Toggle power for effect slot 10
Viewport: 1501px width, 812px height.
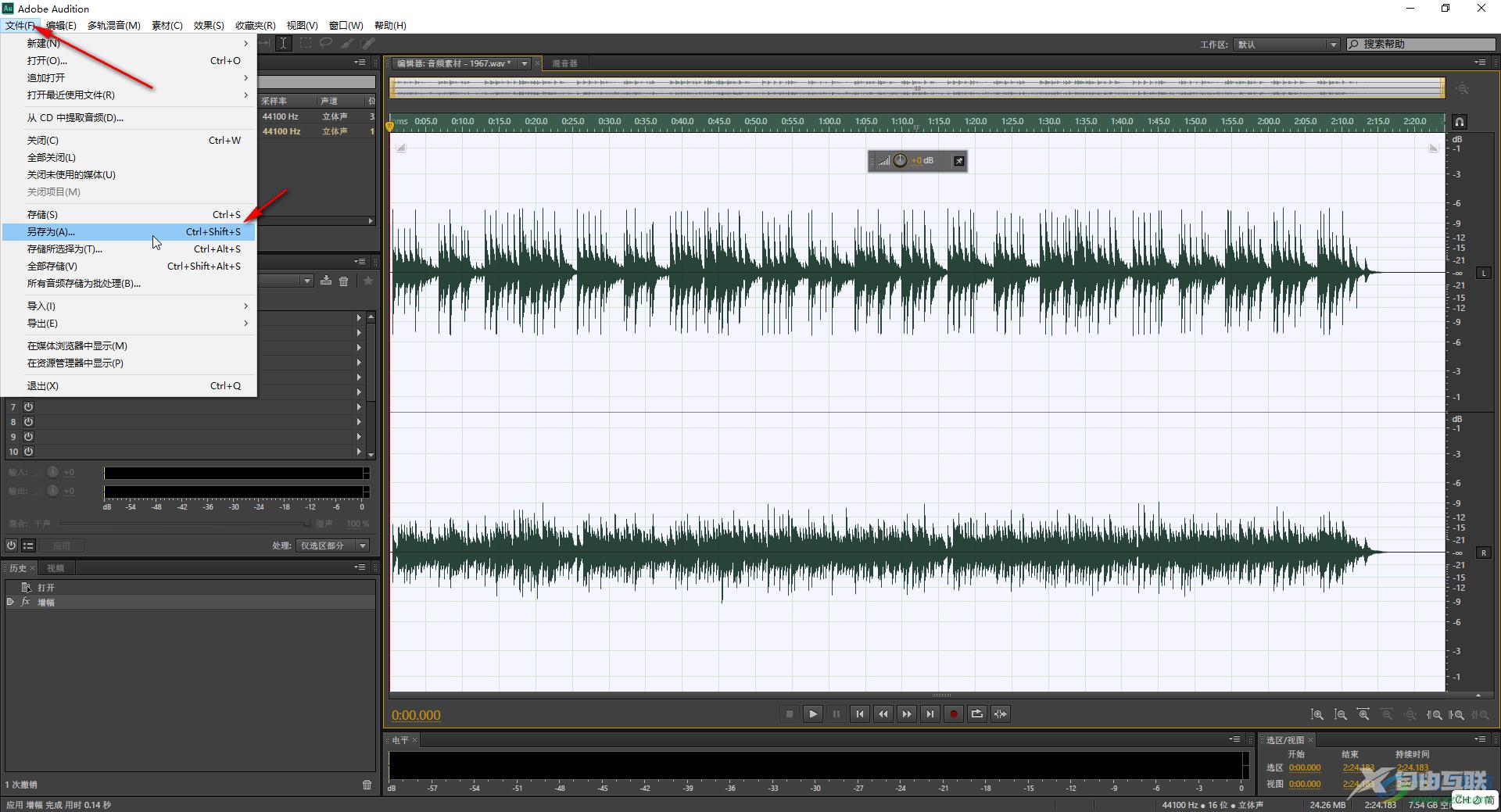click(28, 451)
